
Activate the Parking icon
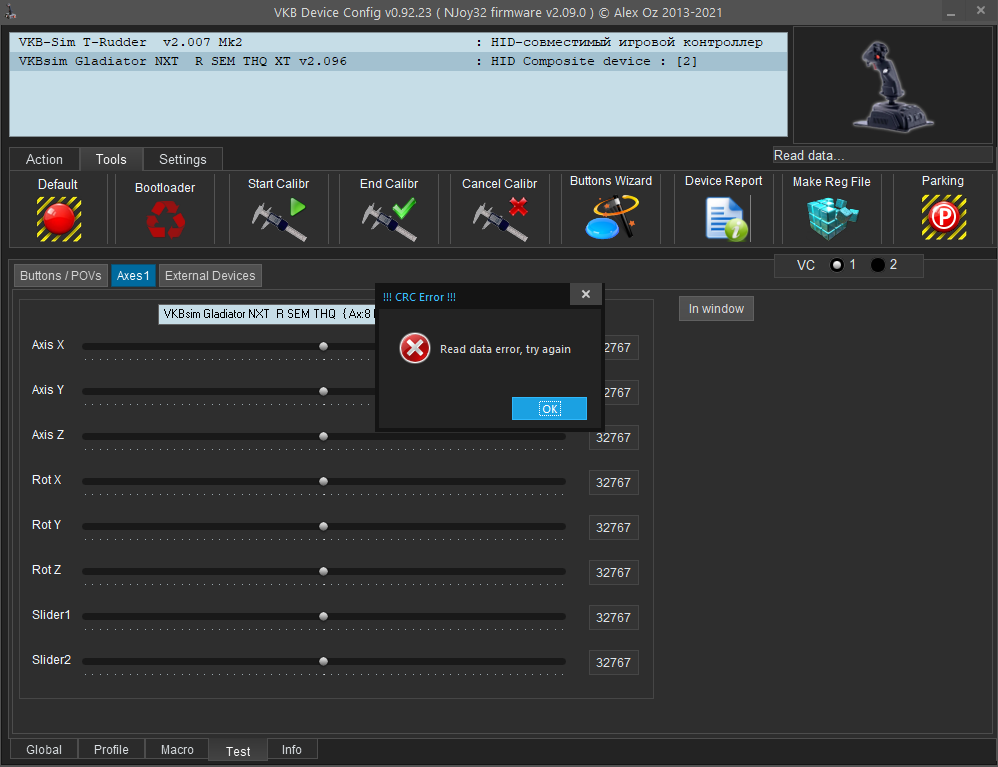[x=944, y=218]
